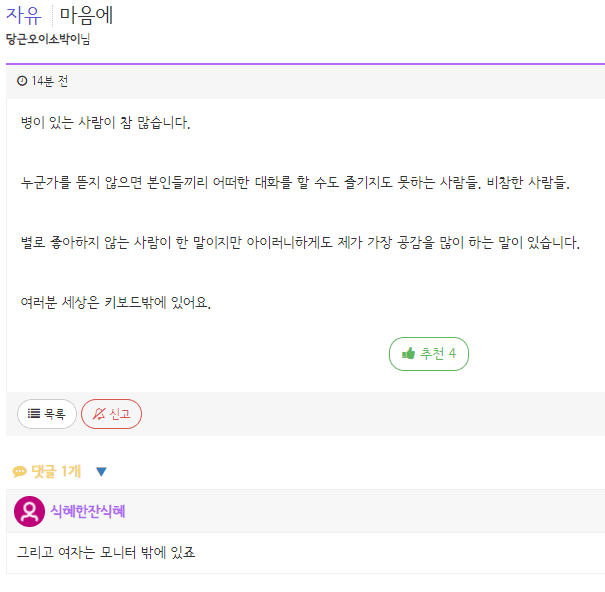
Task: Click the post title 마음에
Action: (86, 15)
